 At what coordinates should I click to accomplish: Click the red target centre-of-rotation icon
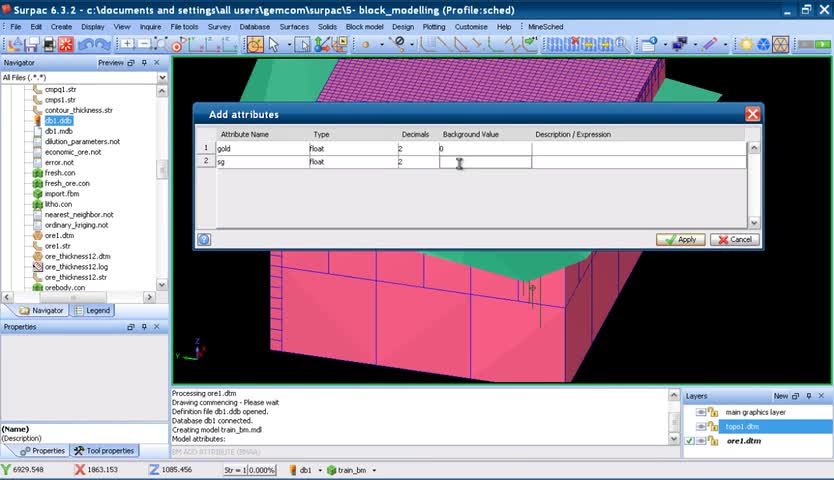[x=178, y=45]
